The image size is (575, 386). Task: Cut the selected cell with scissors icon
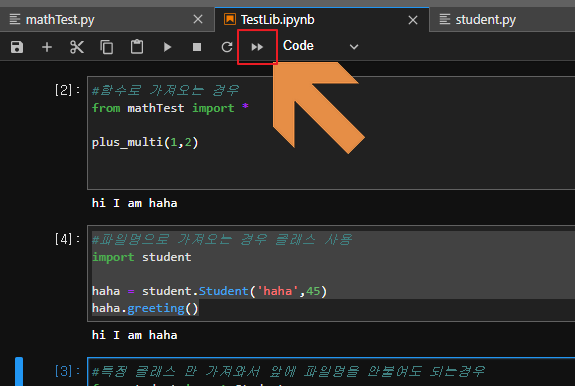[77, 47]
